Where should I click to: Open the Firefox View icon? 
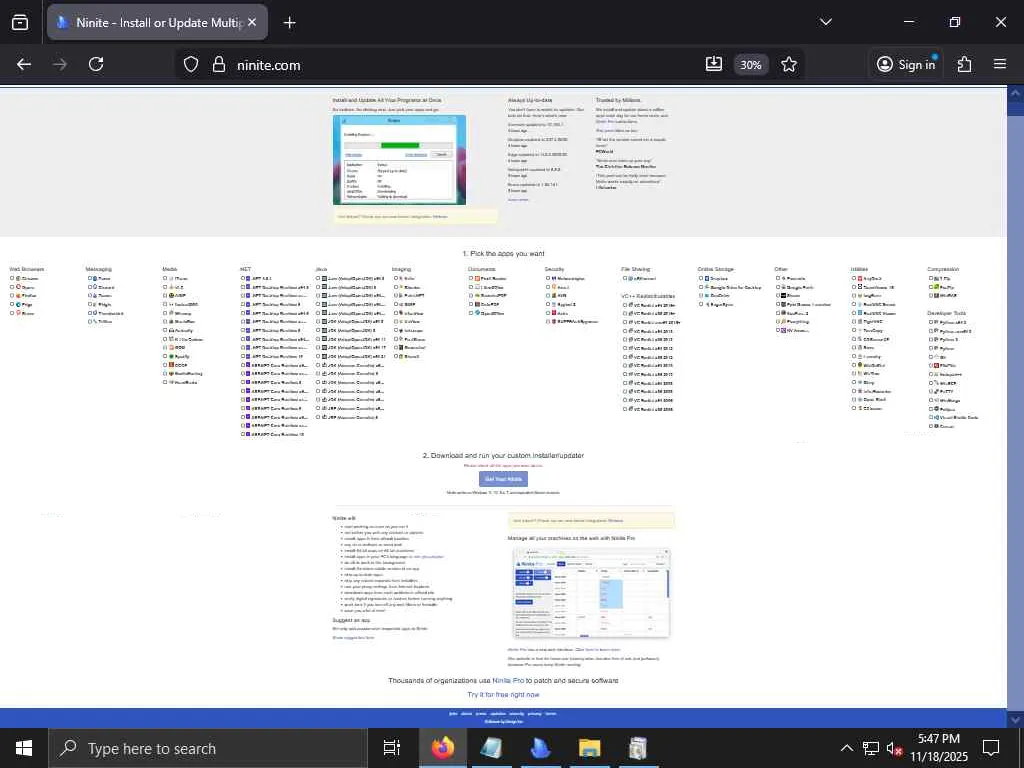[20, 22]
